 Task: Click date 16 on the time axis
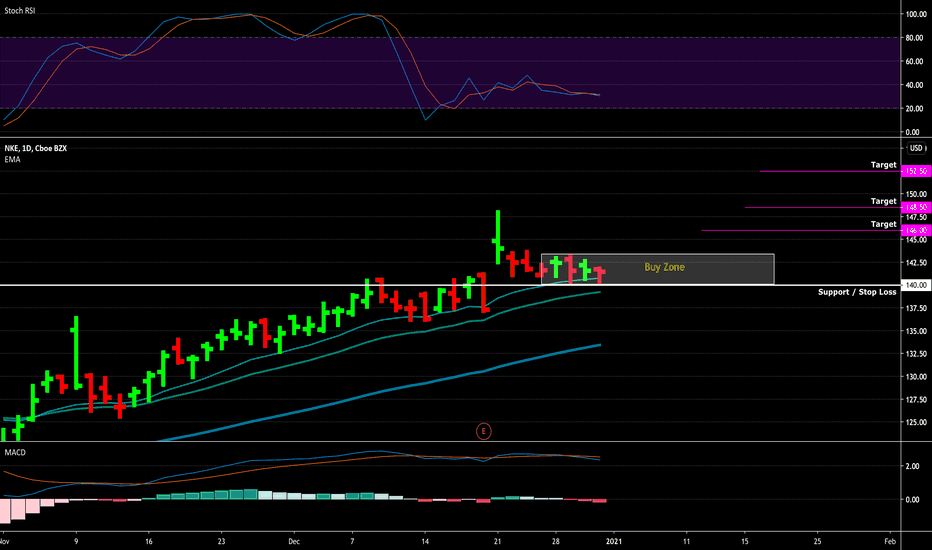pyautogui.click(x=149, y=541)
